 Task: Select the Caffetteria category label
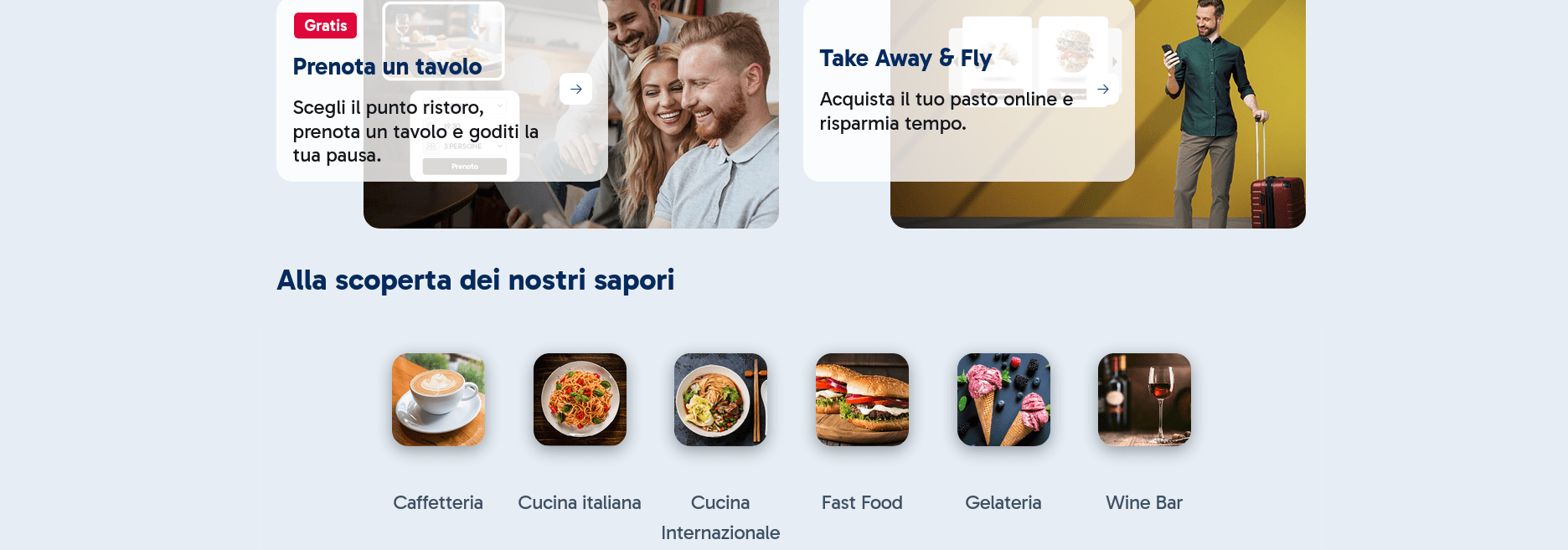coord(438,502)
